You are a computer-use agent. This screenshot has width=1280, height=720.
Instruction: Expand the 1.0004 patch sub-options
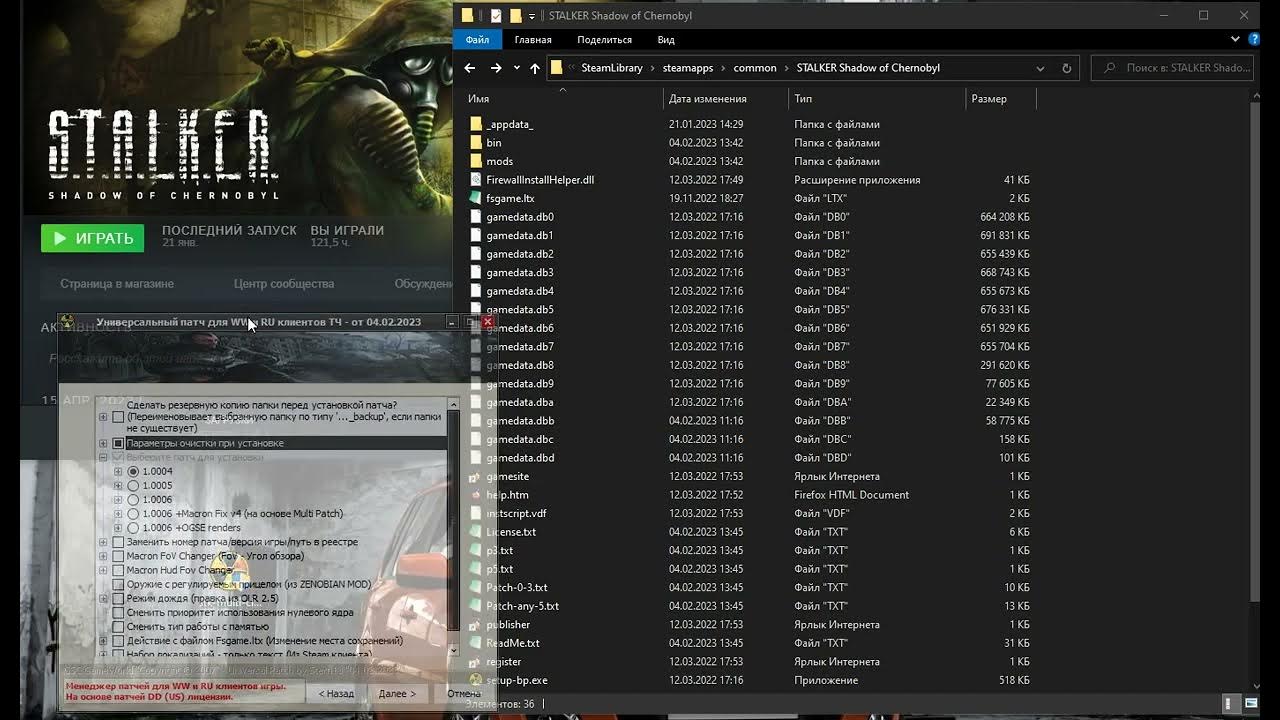[x=118, y=471]
